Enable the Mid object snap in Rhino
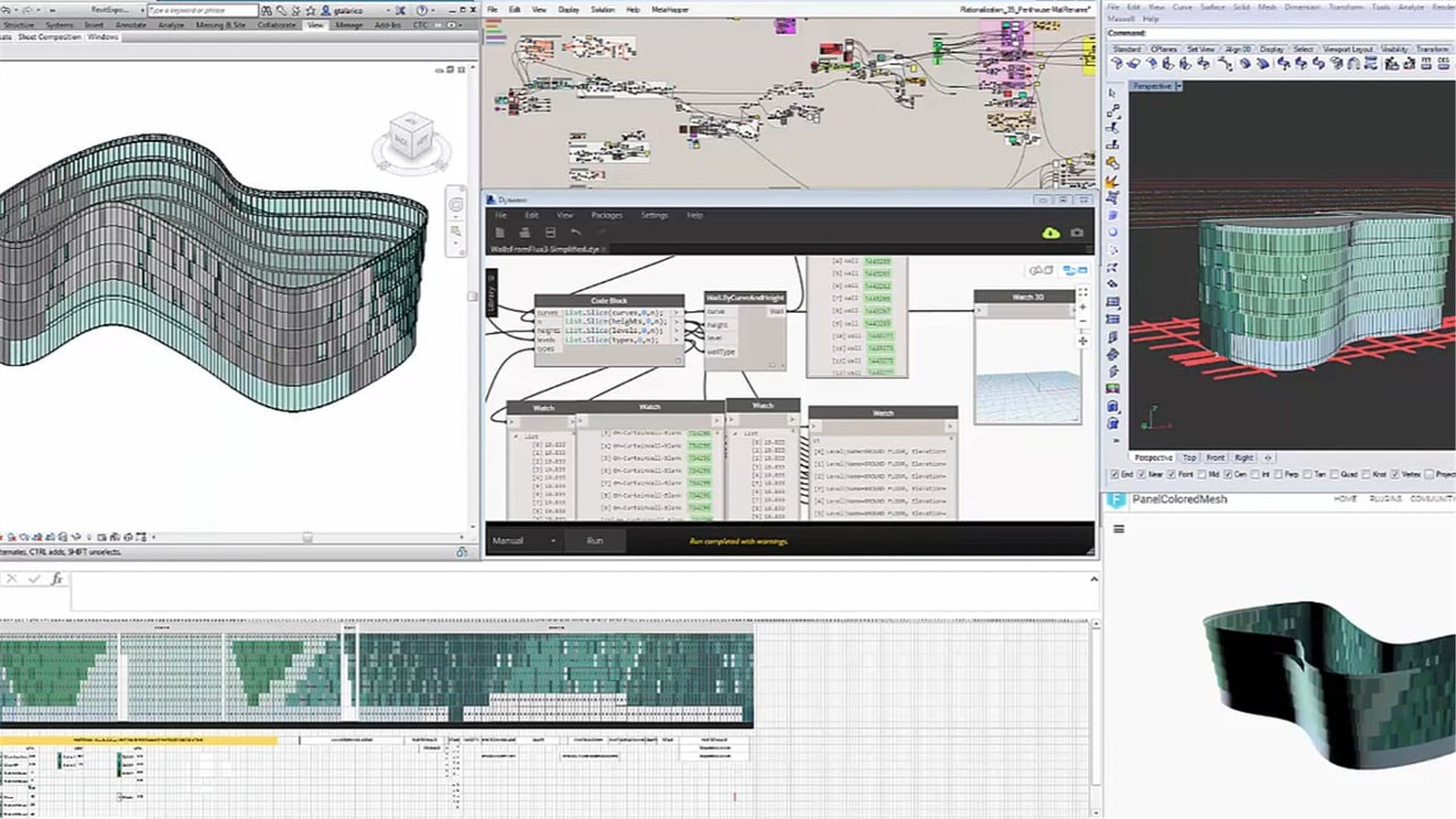The width and height of the screenshot is (1456, 819). coord(1203,474)
